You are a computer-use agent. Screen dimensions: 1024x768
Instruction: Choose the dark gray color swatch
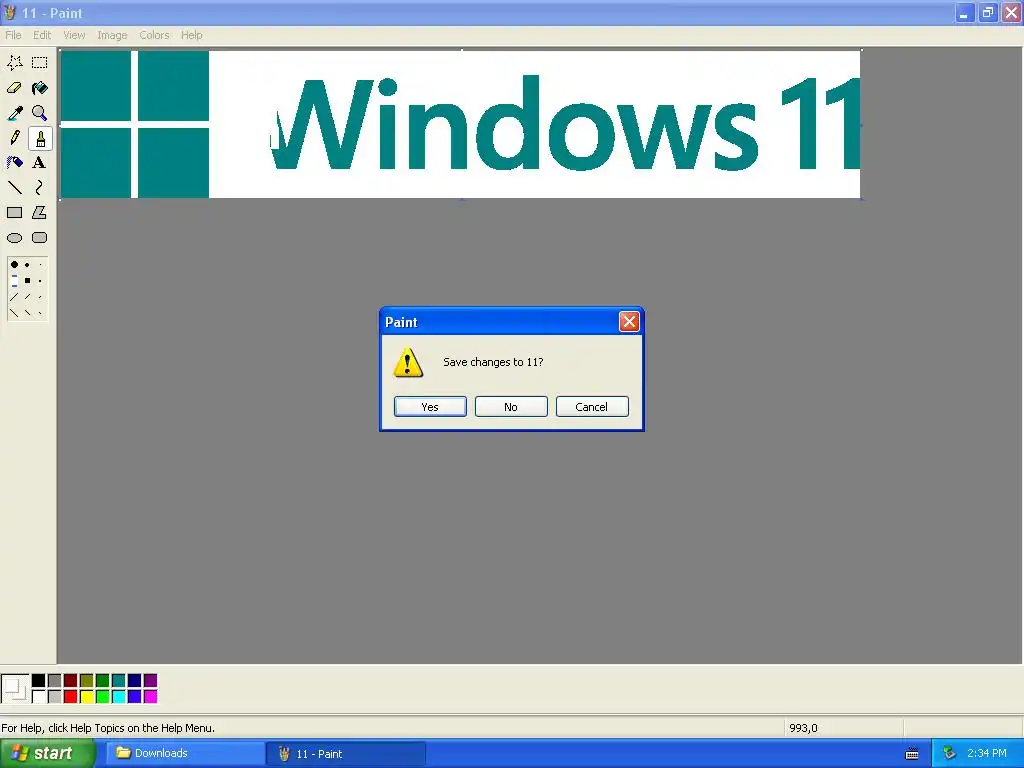click(55, 681)
